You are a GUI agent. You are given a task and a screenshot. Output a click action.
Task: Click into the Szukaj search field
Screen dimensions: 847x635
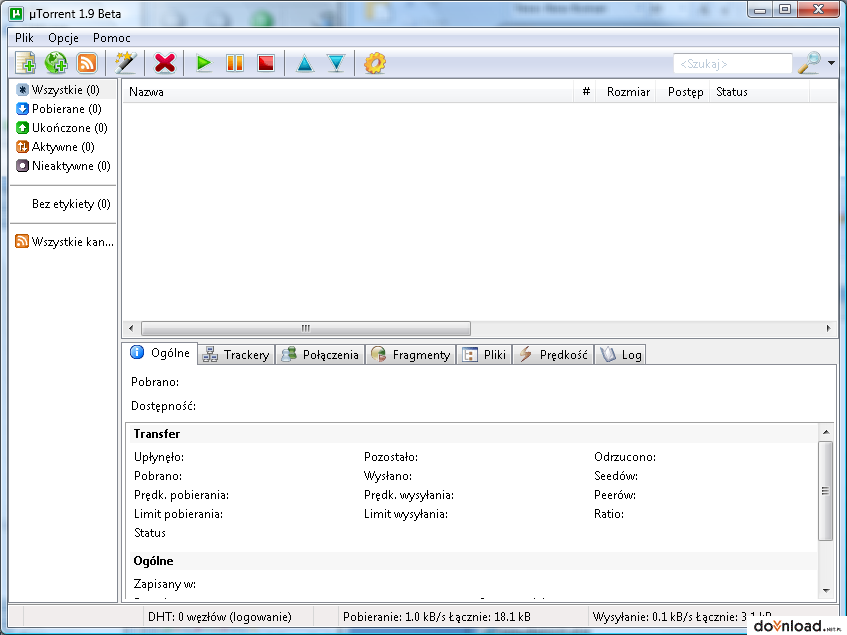tap(732, 64)
